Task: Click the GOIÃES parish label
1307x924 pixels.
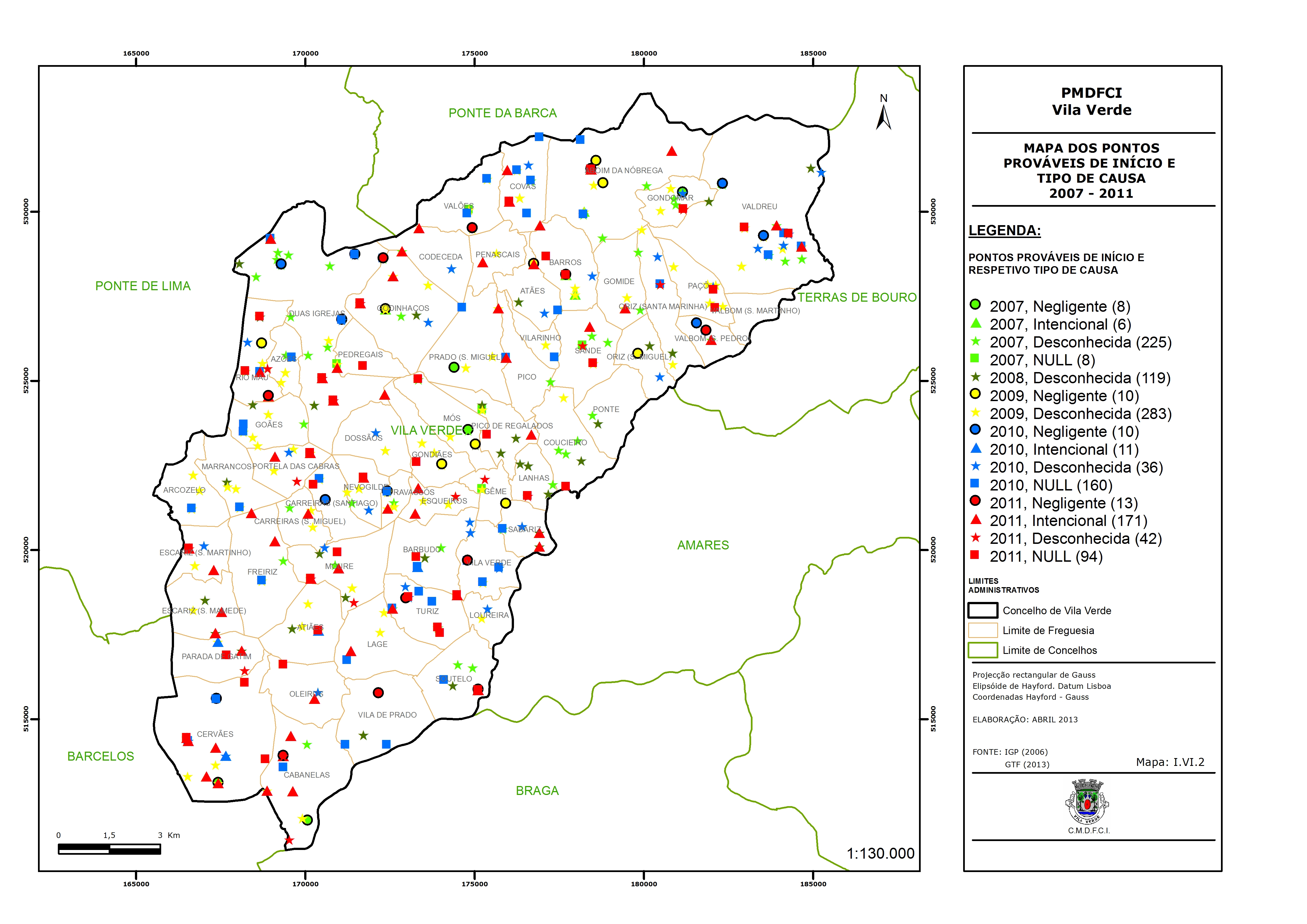Action: coord(269,424)
